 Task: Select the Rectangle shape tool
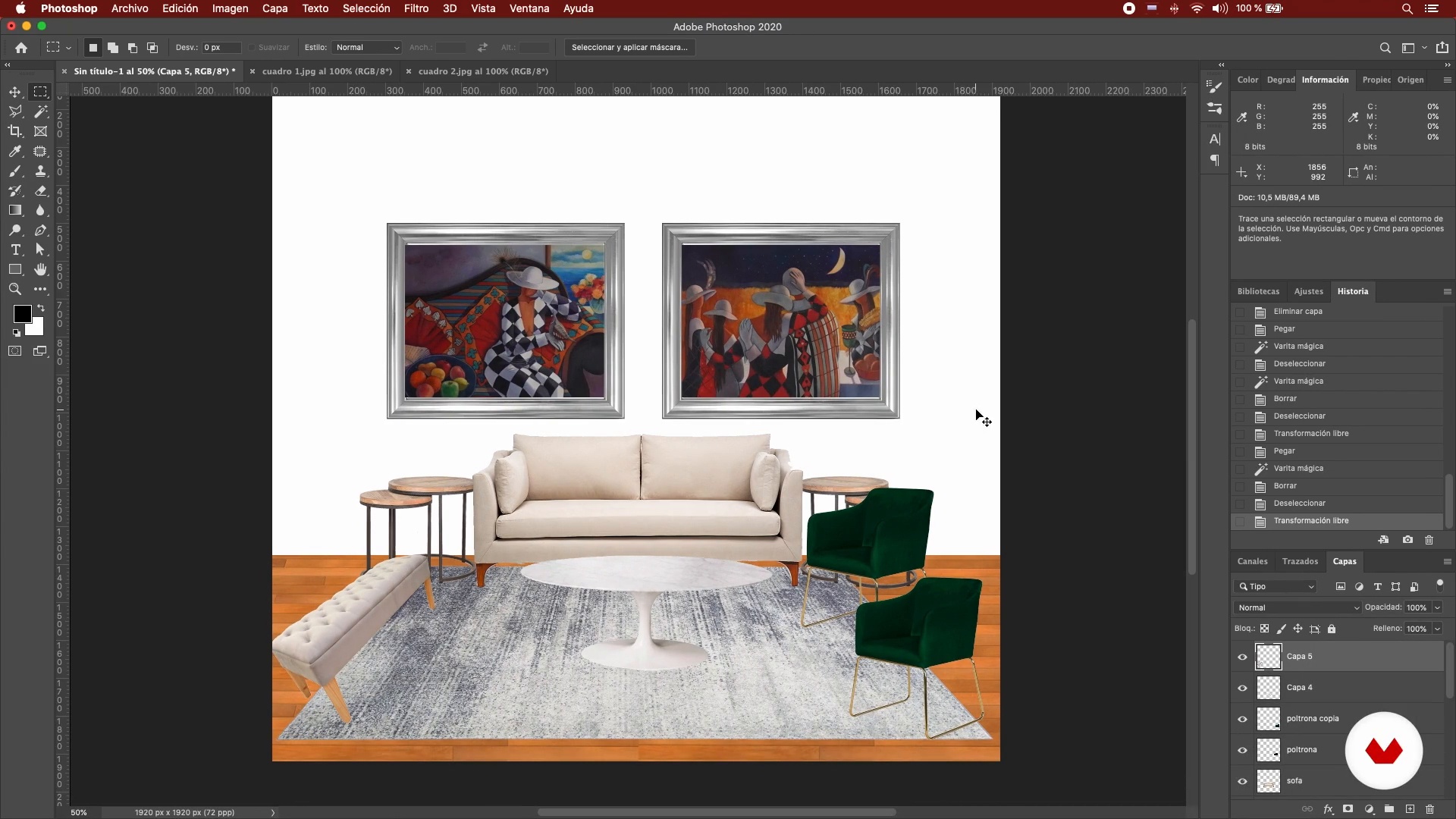[x=15, y=269]
